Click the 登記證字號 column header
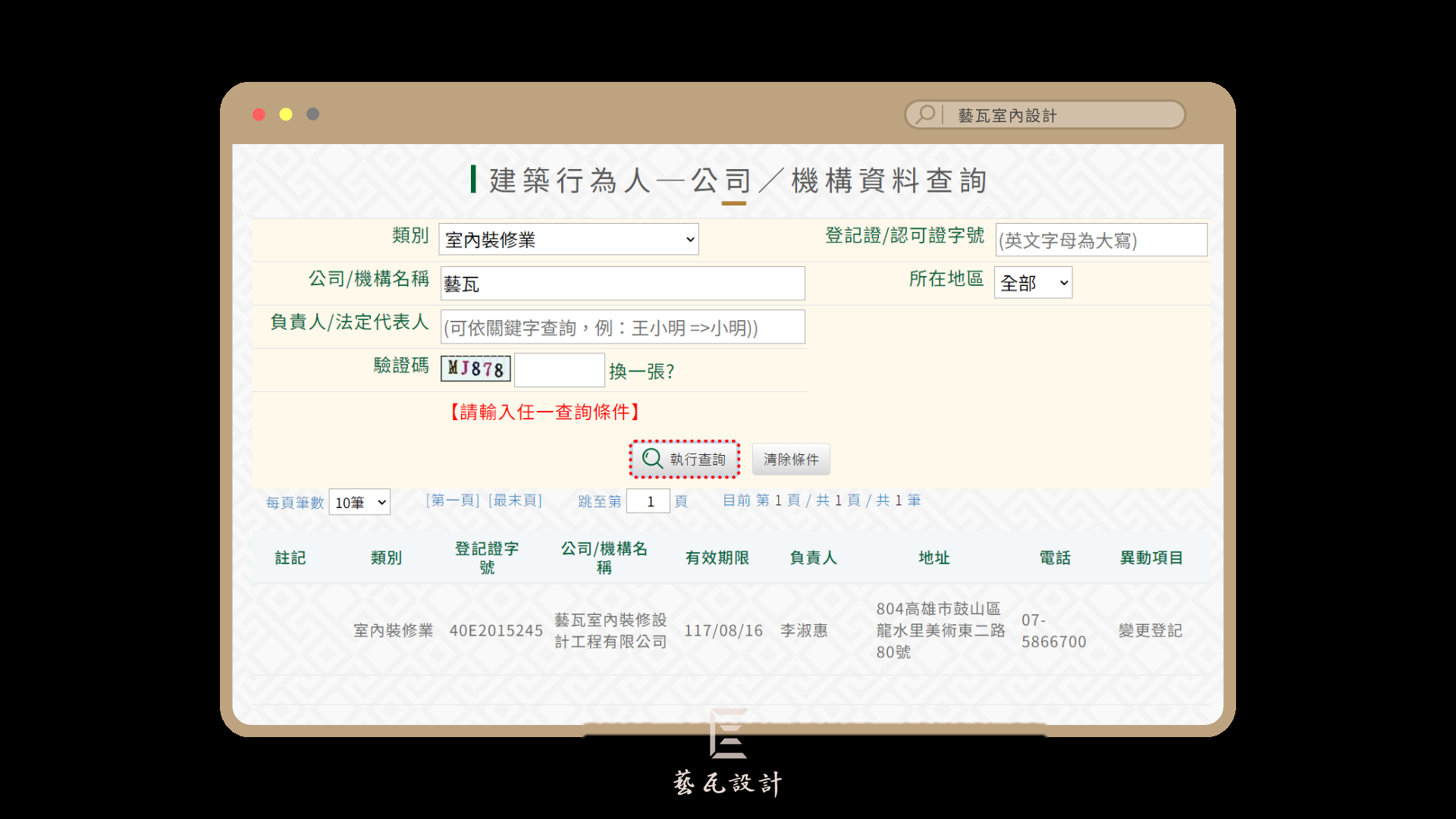Image resolution: width=1456 pixels, height=819 pixels. click(487, 558)
